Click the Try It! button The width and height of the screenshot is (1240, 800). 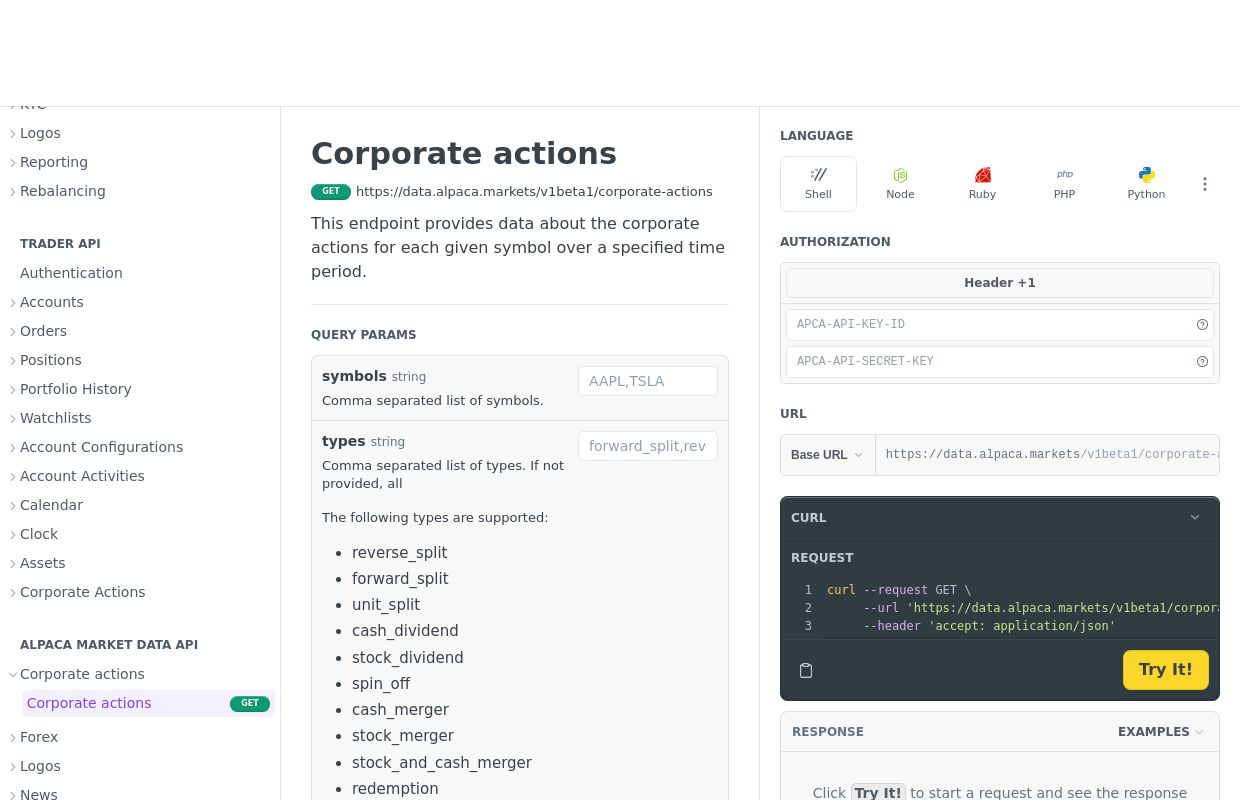[1165, 670]
